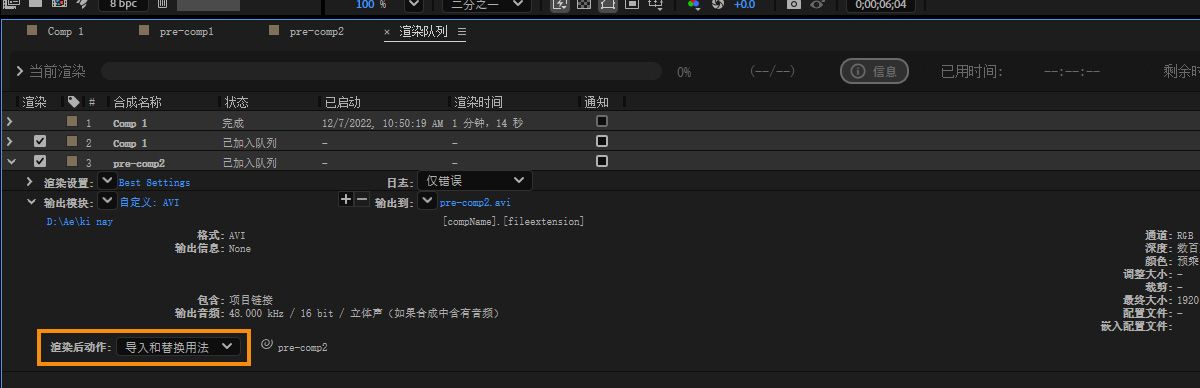This screenshot has height=388, width=1200.
Task: Click the trash icon beside 8 bpc
Action: [162, 4]
